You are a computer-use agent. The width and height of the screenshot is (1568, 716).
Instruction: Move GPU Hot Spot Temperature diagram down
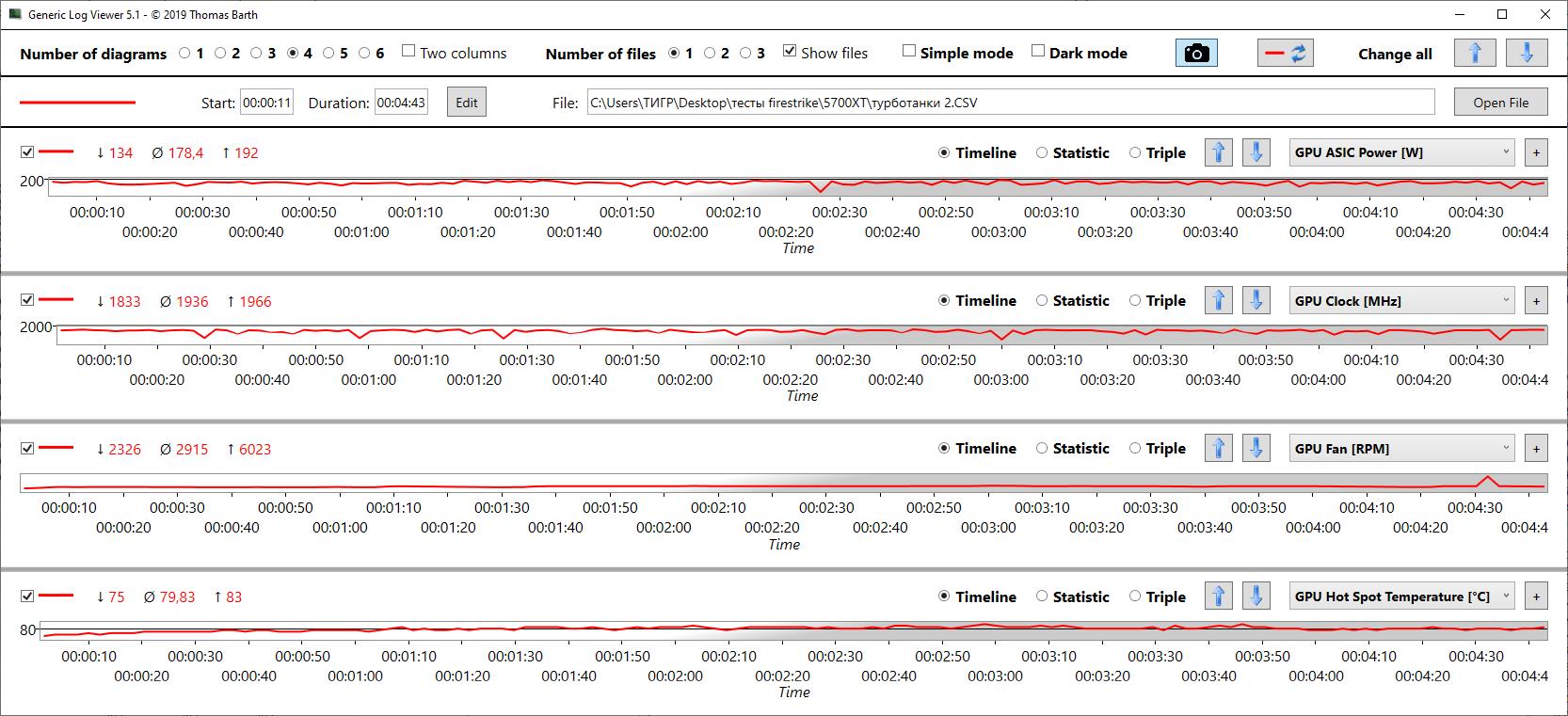(x=1256, y=596)
